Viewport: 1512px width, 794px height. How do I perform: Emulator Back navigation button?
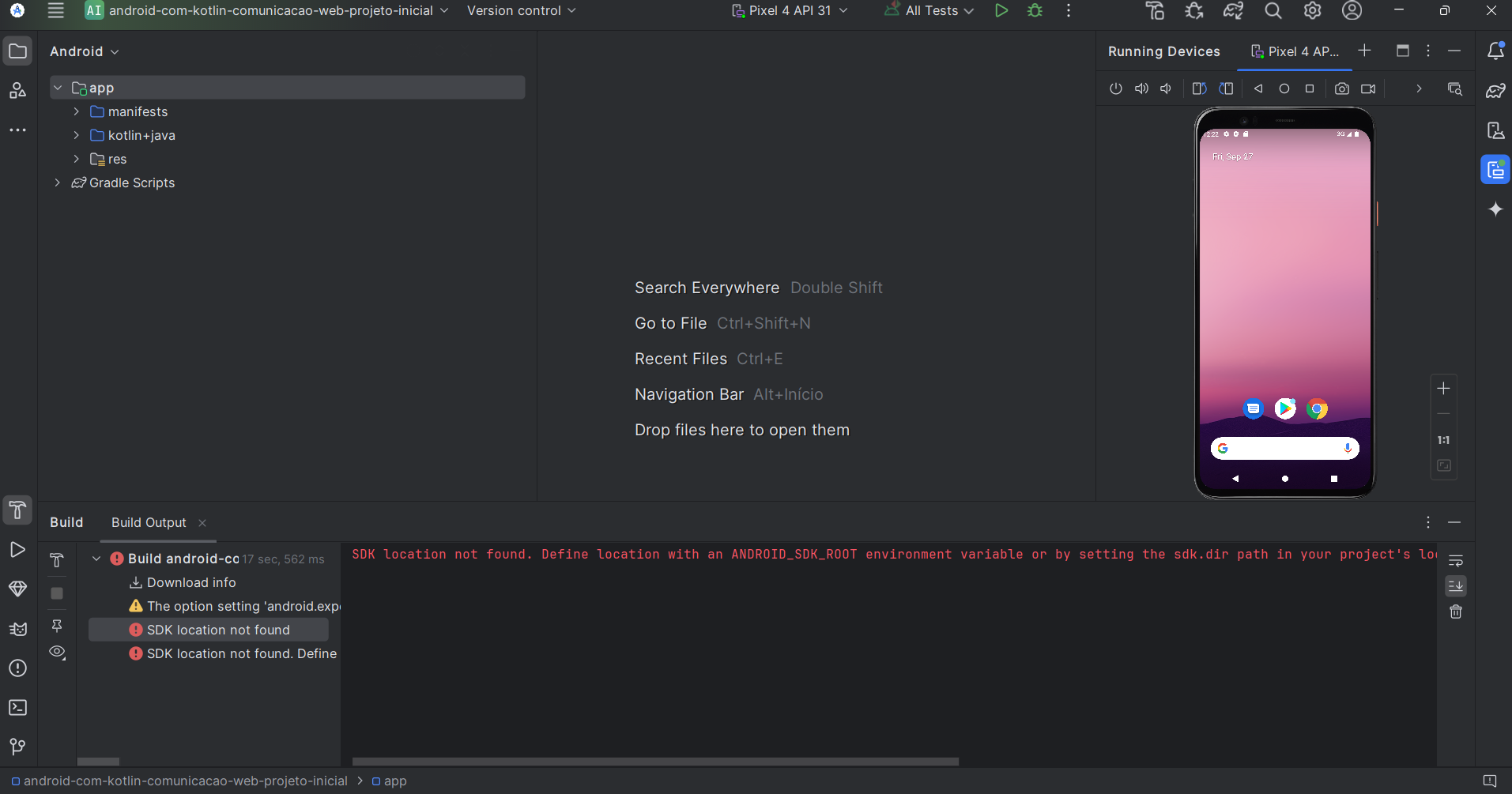pos(1258,88)
